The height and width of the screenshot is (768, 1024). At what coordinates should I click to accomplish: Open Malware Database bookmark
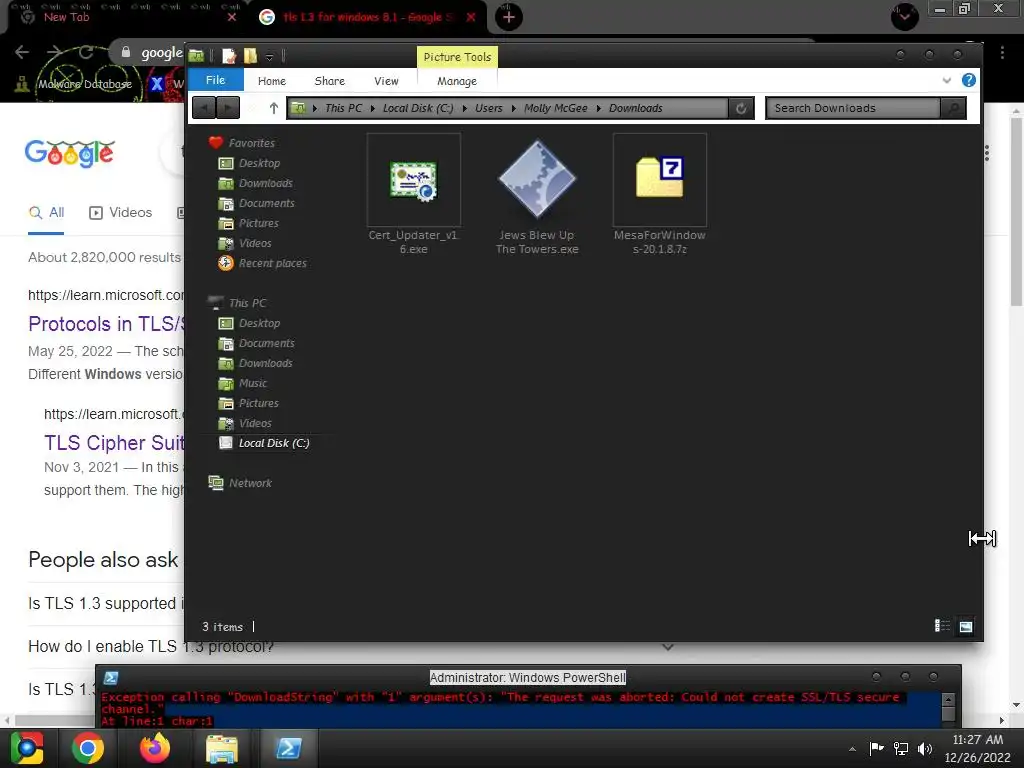tap(73, 84)
